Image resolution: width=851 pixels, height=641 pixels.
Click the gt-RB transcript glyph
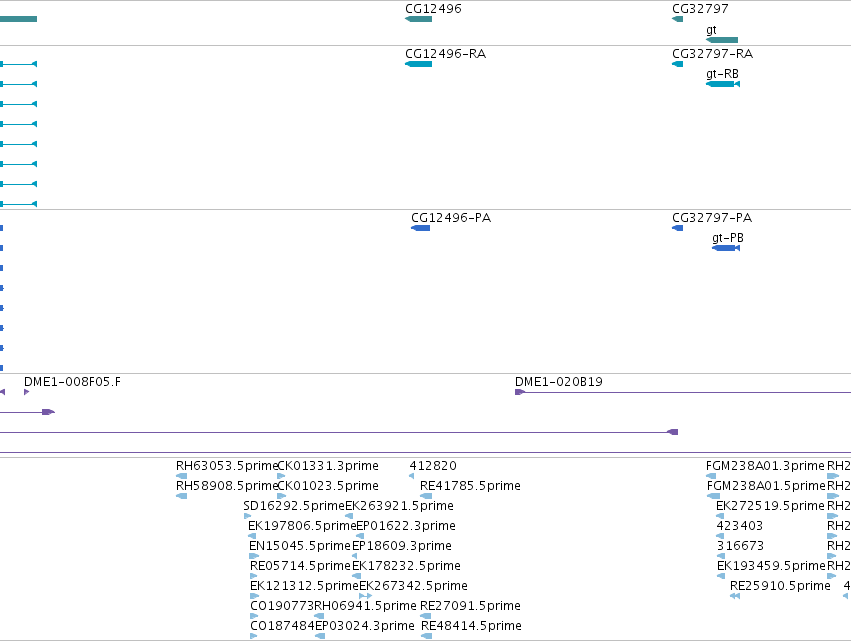(x=723, y=84)
